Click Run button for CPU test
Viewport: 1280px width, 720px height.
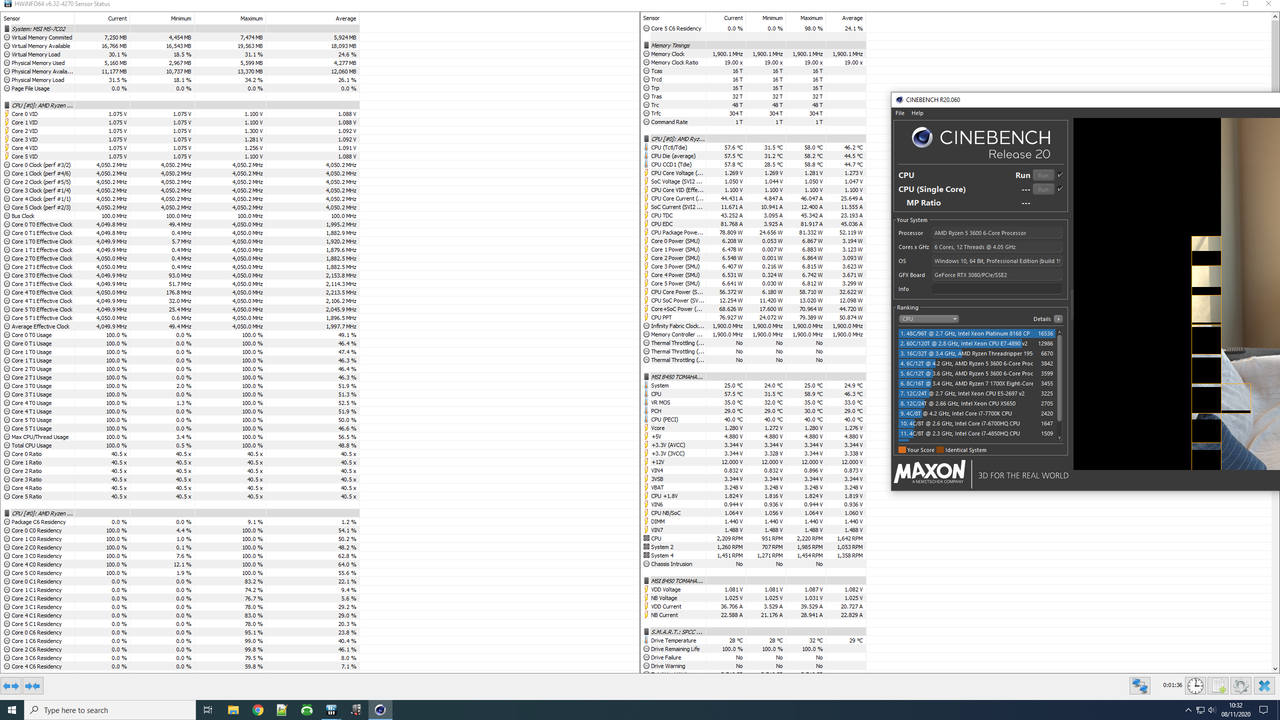pyautogui.click(x=1043, y=175)
